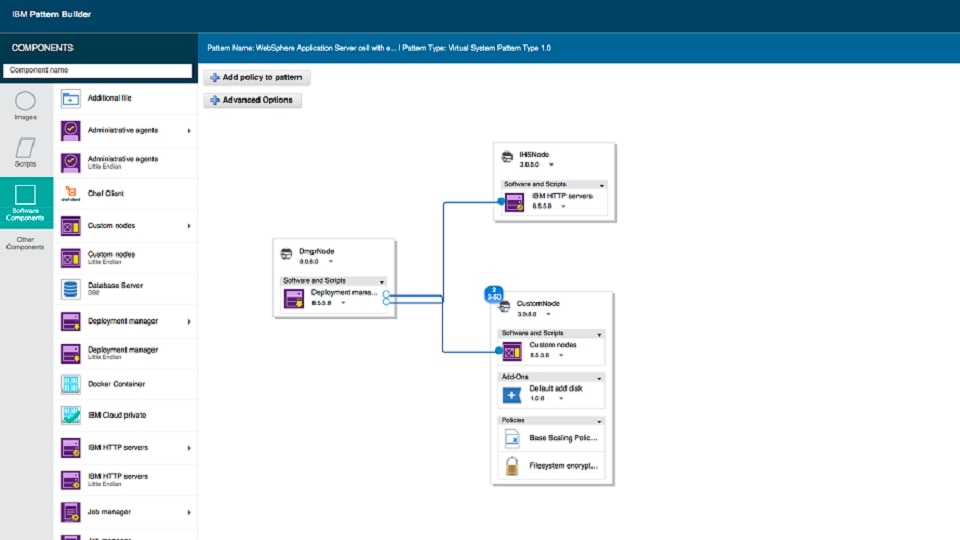Expand Administrative agents submenu arrow
This screenshot has width=960, height=540.
point(189,130)
